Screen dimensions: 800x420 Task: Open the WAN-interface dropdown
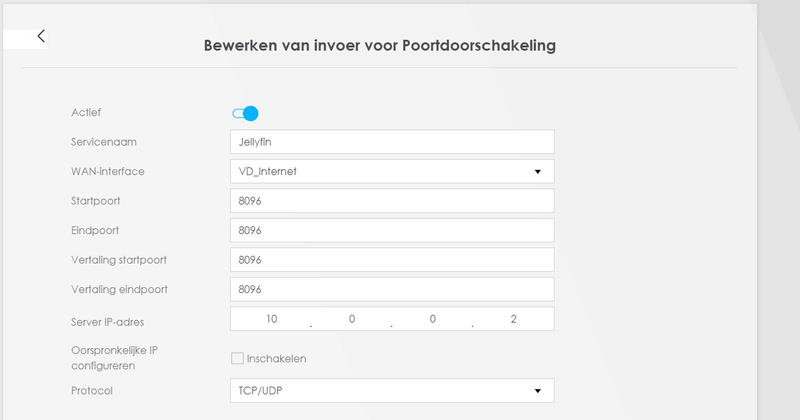pos(391,171)
